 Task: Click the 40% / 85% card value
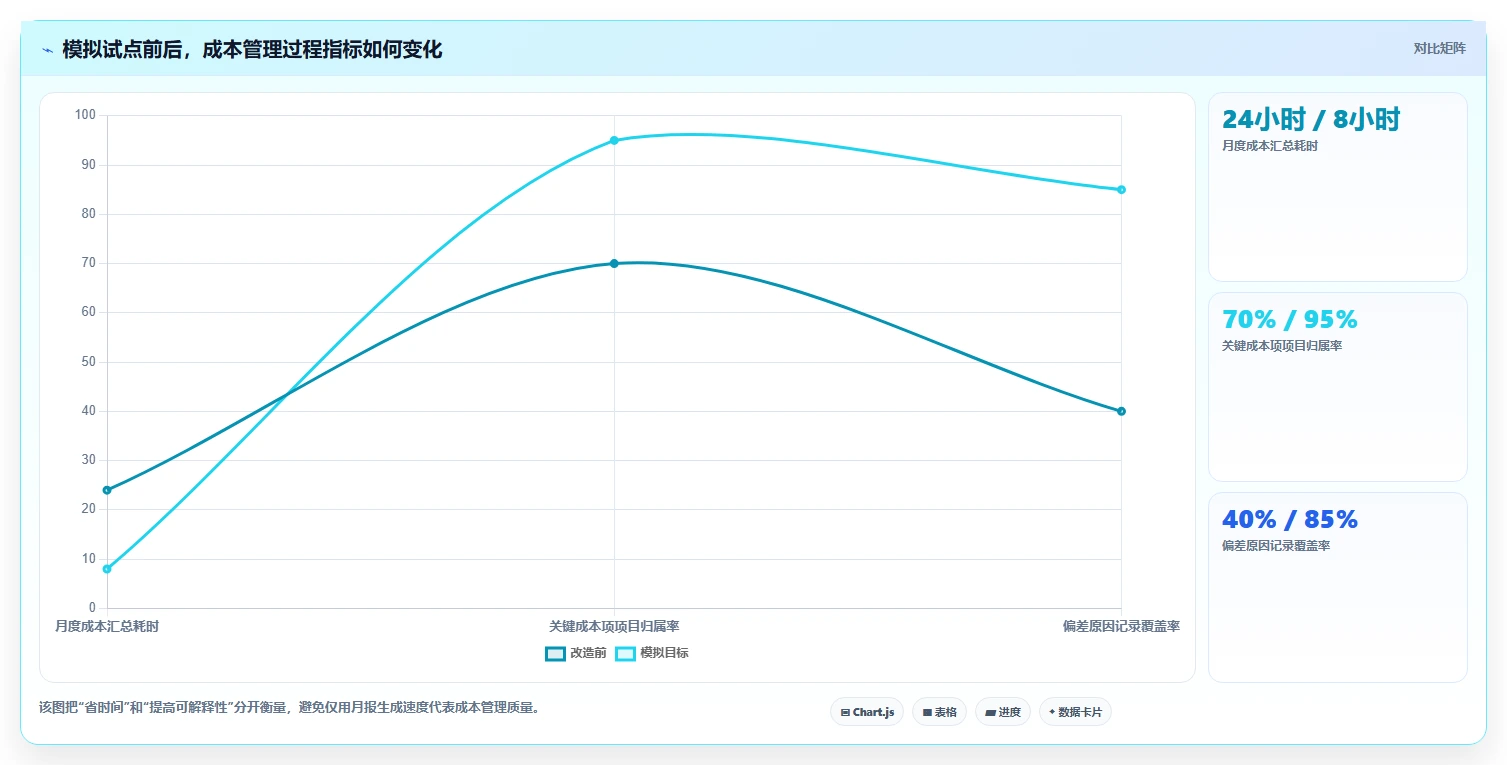1290,520
